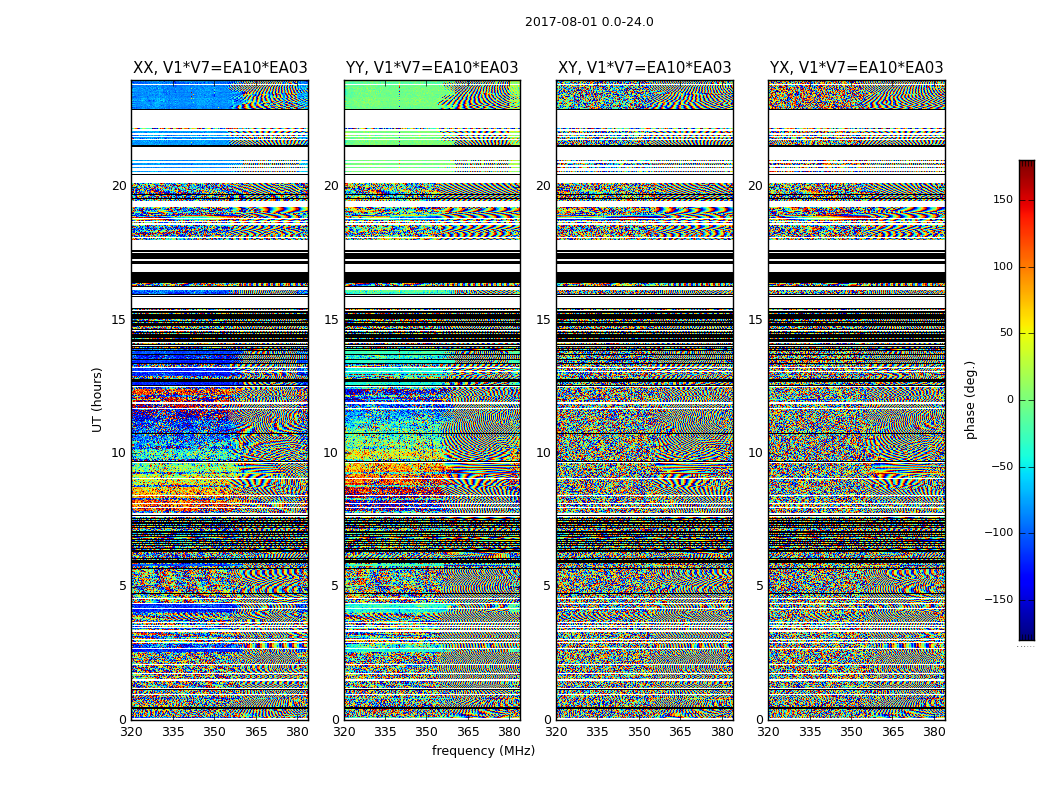Click inside the YY phase waterfall plot

pyautogui.click(x=432, y=400)
